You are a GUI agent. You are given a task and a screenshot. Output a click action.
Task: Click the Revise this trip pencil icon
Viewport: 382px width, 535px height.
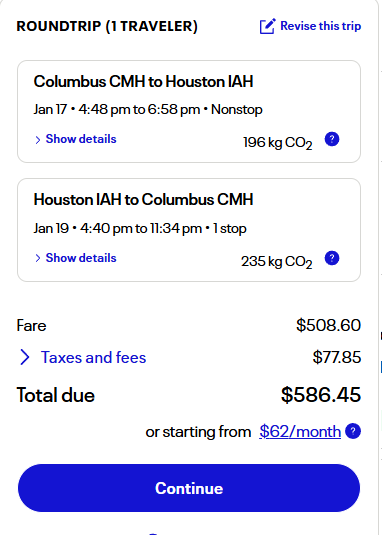267,26
